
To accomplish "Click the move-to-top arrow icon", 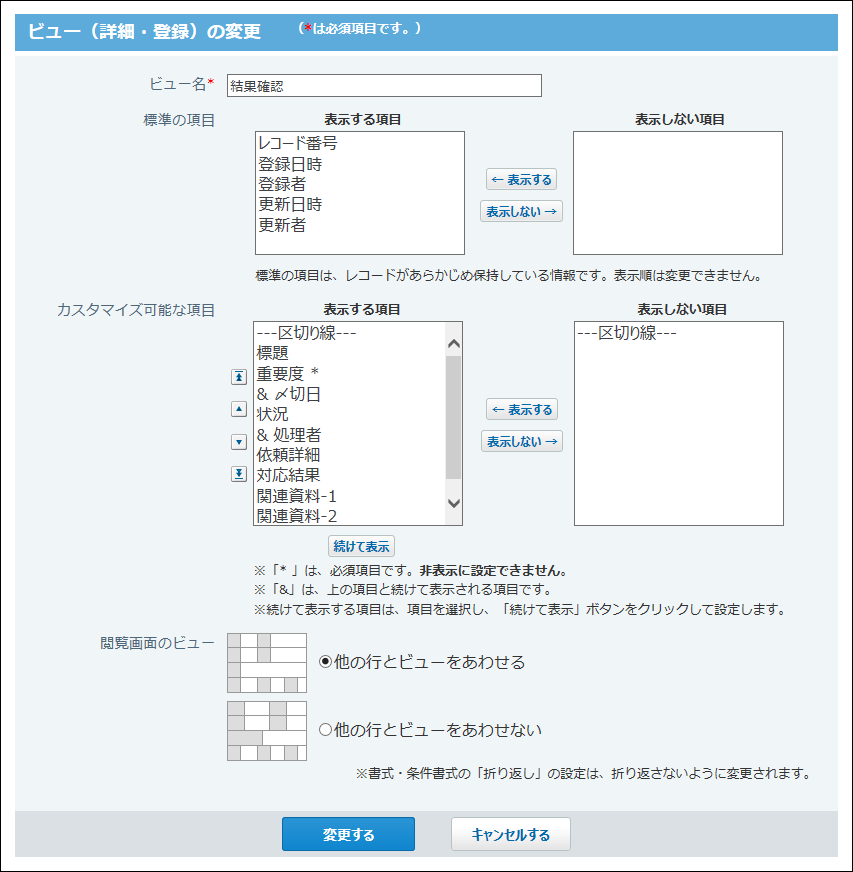I will 239,377.
